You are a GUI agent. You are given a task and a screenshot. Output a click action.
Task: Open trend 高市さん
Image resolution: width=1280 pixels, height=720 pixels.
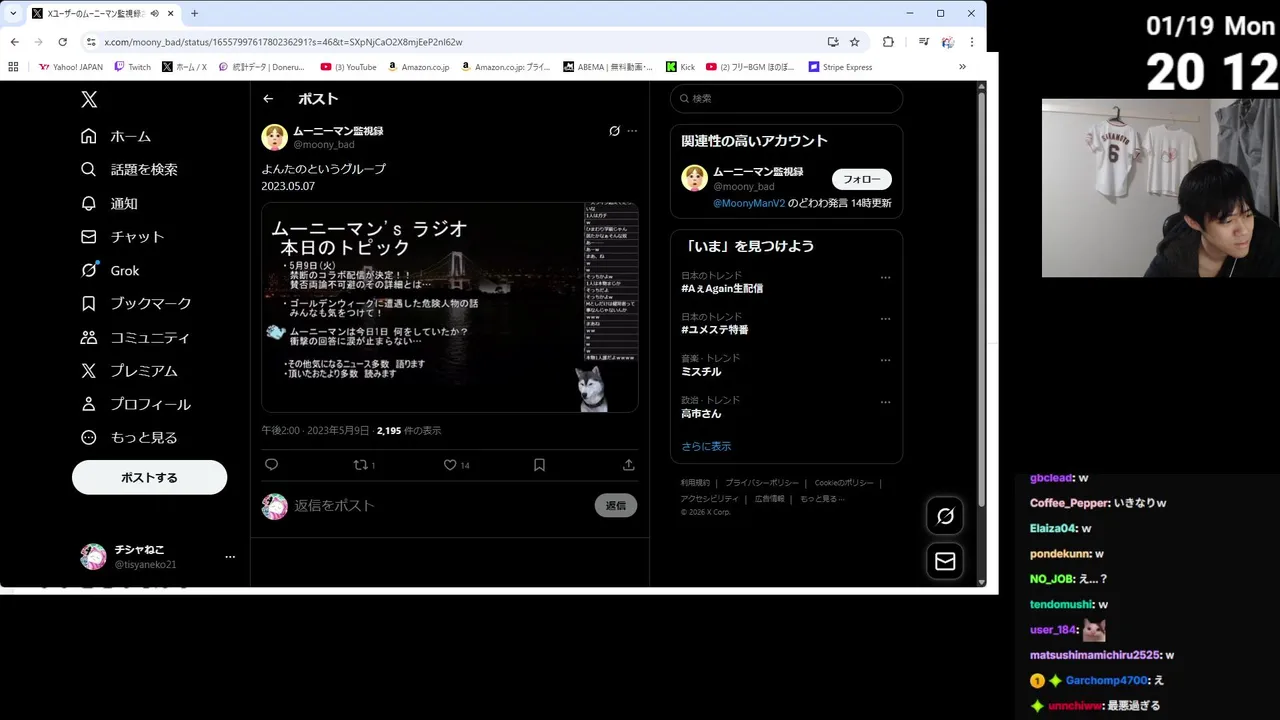pyautogui.click(x=701, y=413)
